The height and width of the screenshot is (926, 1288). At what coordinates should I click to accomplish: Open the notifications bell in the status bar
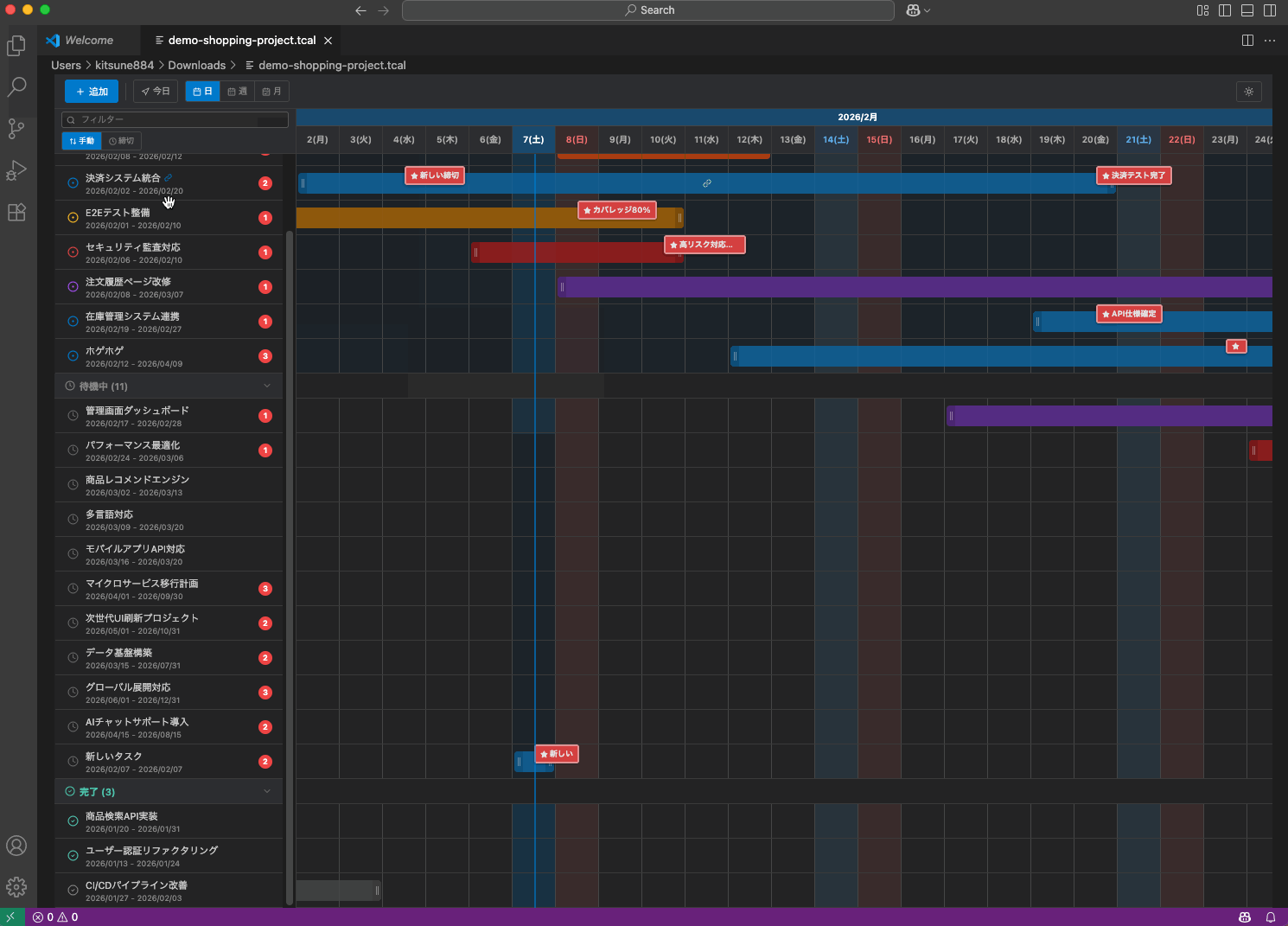[x=1271, y=917]
